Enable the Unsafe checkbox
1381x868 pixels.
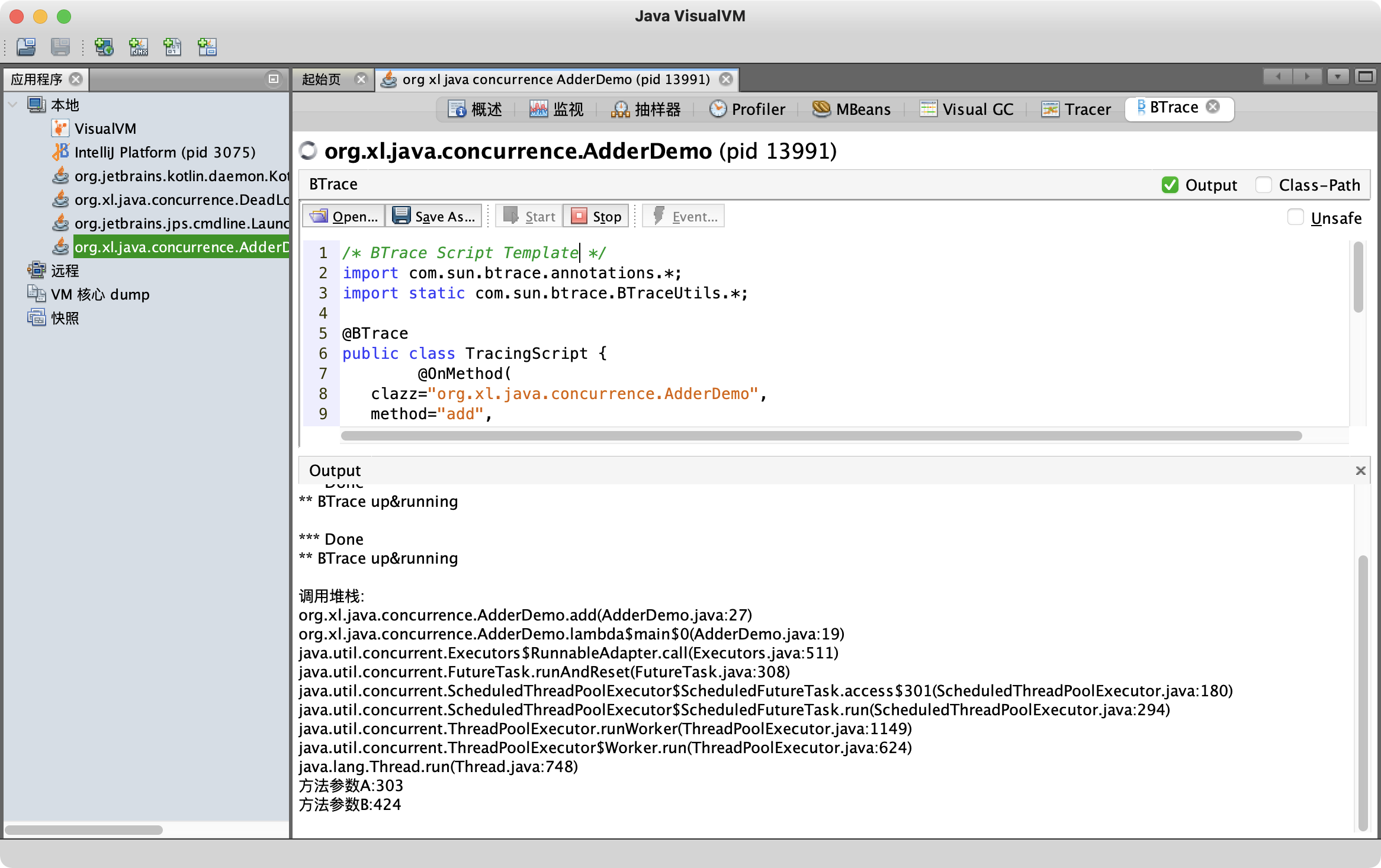[x=1295, y=217]
